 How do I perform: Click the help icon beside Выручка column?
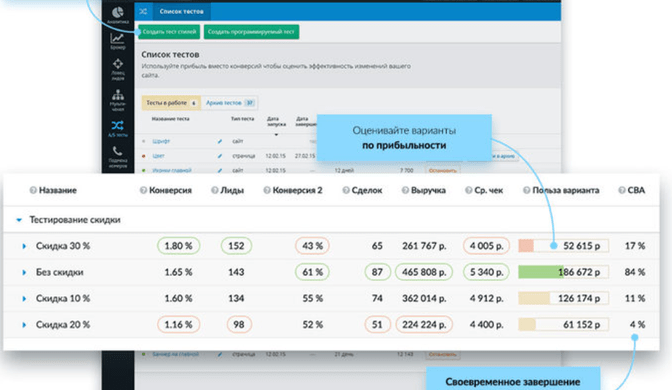point(405,190)
